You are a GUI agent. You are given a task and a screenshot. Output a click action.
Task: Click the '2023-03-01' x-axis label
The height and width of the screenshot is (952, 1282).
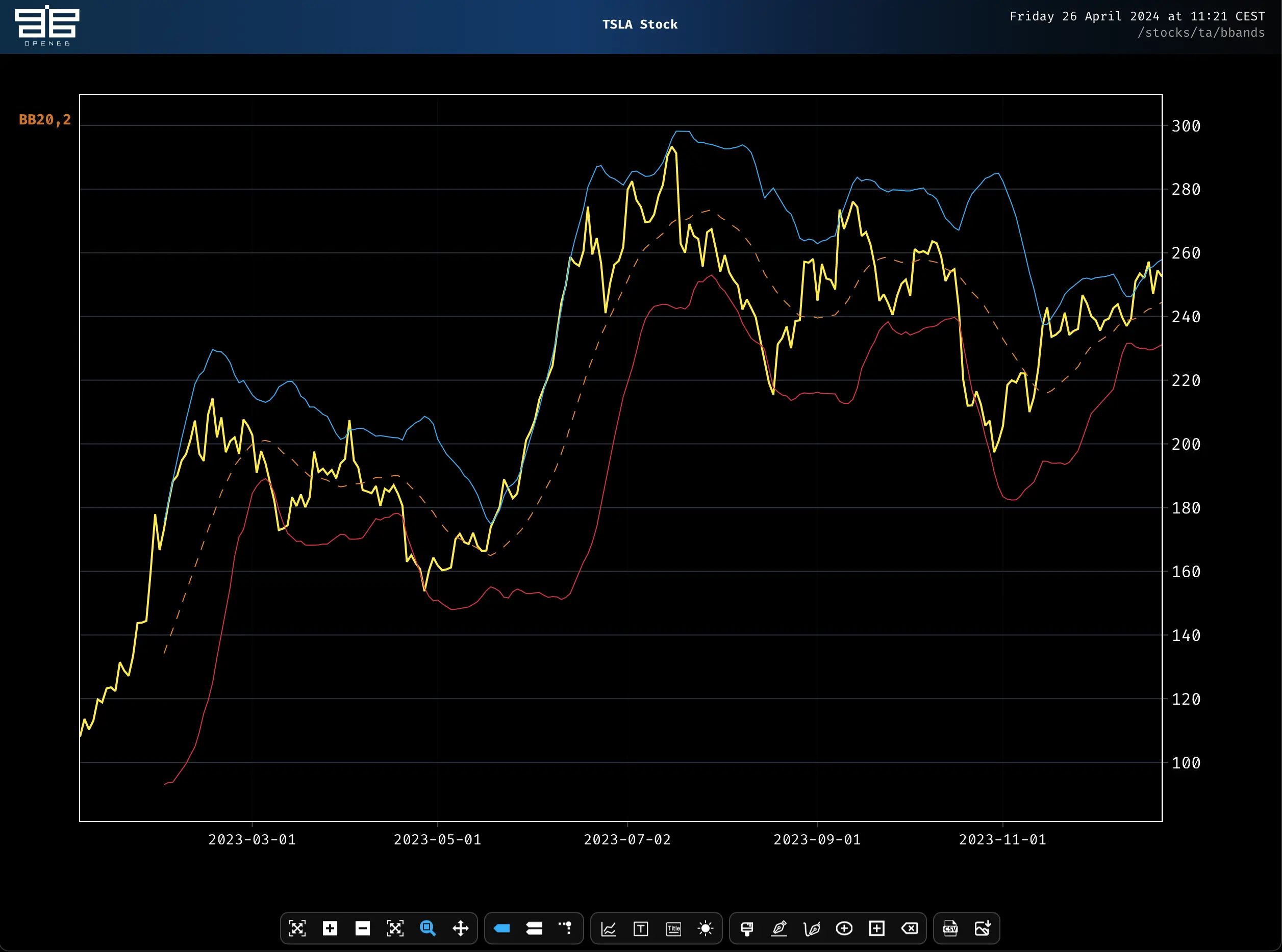point(252,840)
